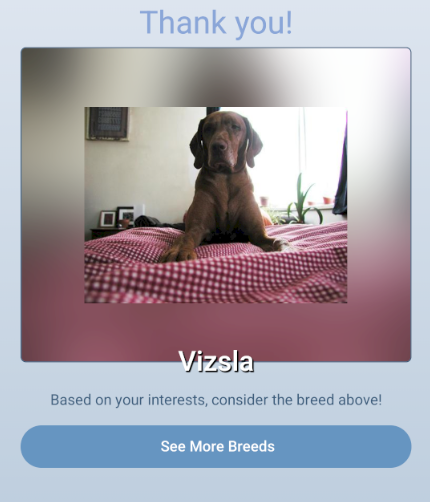Tap the blurred gray area above photo
430x502 pixels.
216,77
